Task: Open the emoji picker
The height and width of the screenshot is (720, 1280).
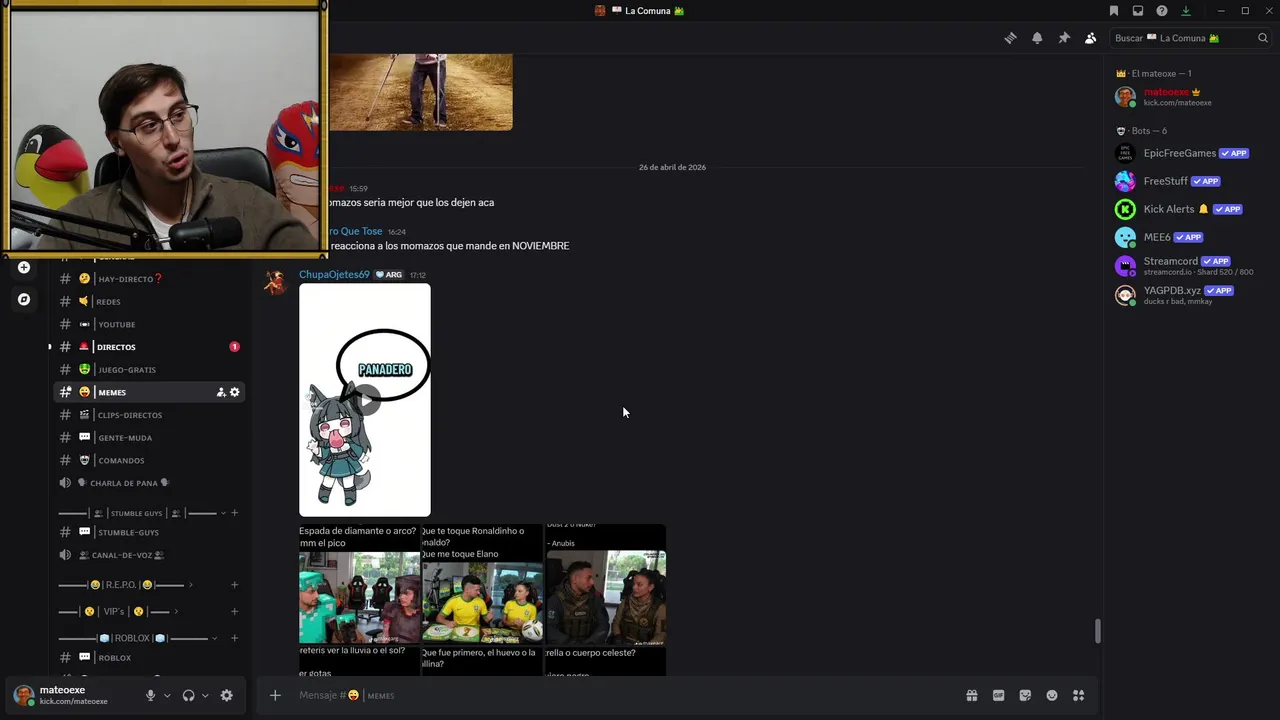Action: pos(1052,695)
